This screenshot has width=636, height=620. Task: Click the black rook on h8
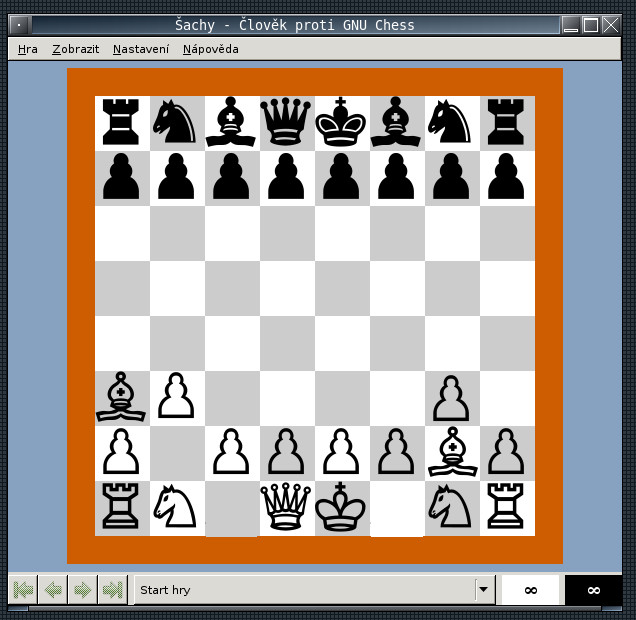(x=505, y=122)
